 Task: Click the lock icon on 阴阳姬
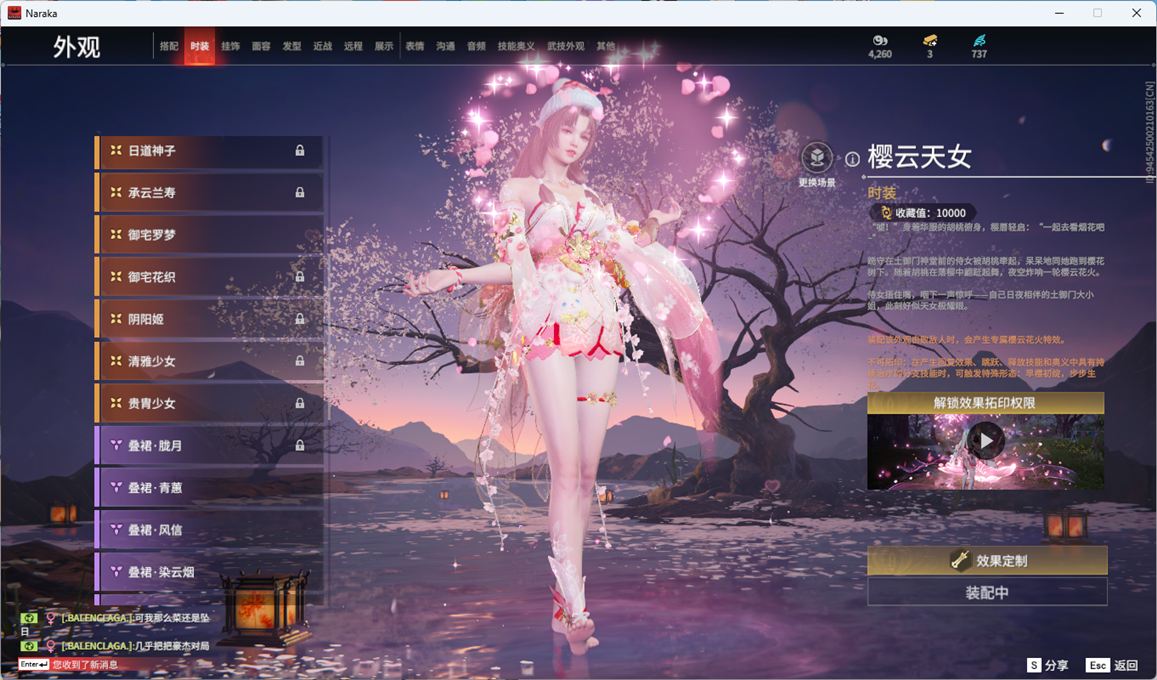(300, 319)
